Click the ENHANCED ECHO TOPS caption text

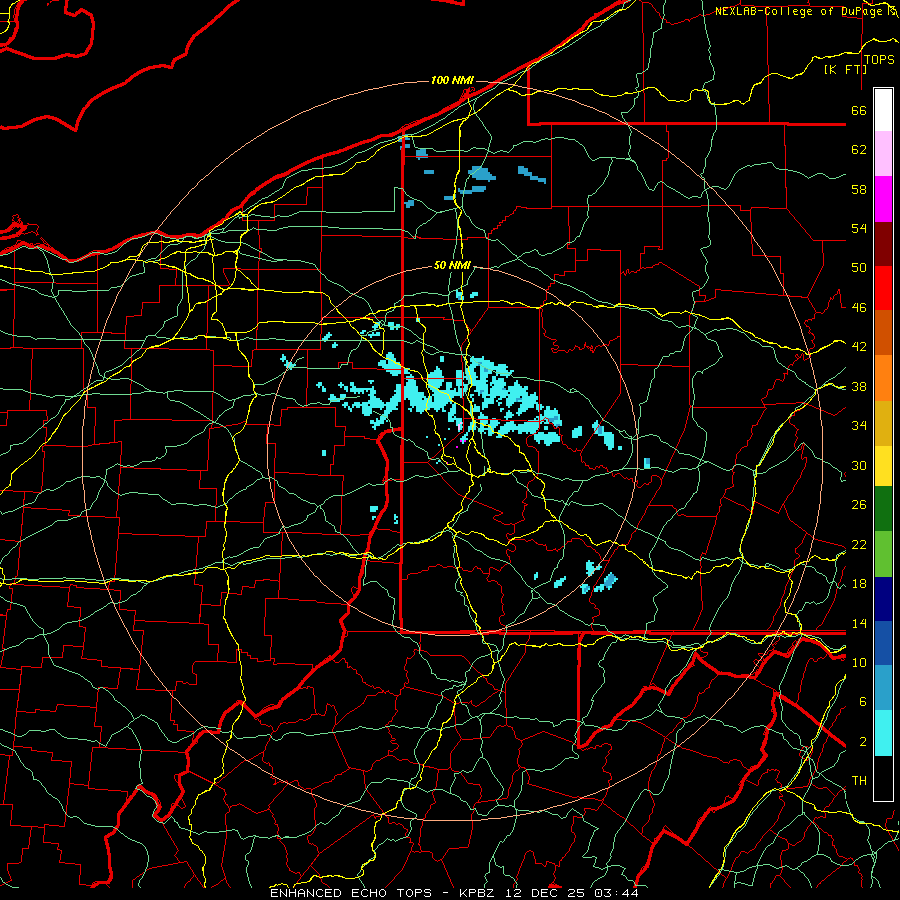[351, 893]
